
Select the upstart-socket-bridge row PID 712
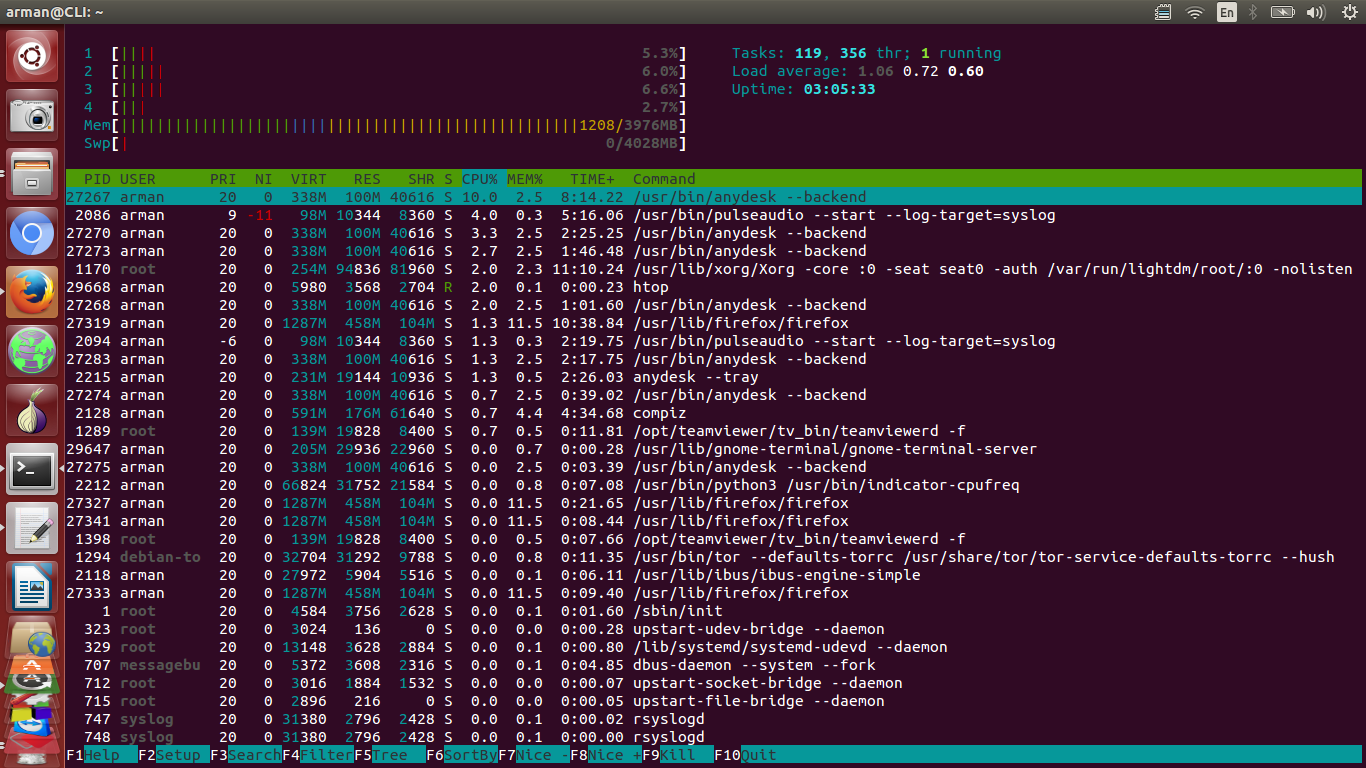714,683
